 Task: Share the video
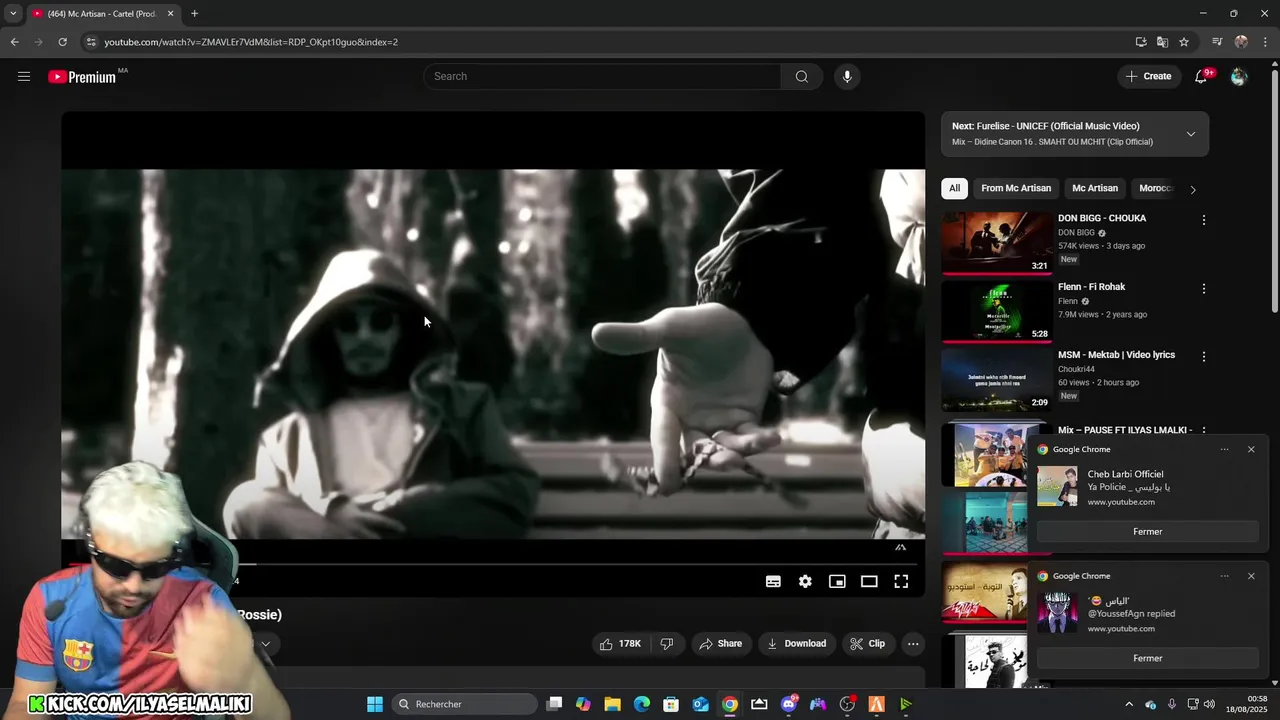pyautogui.click(x=720, y=644)
